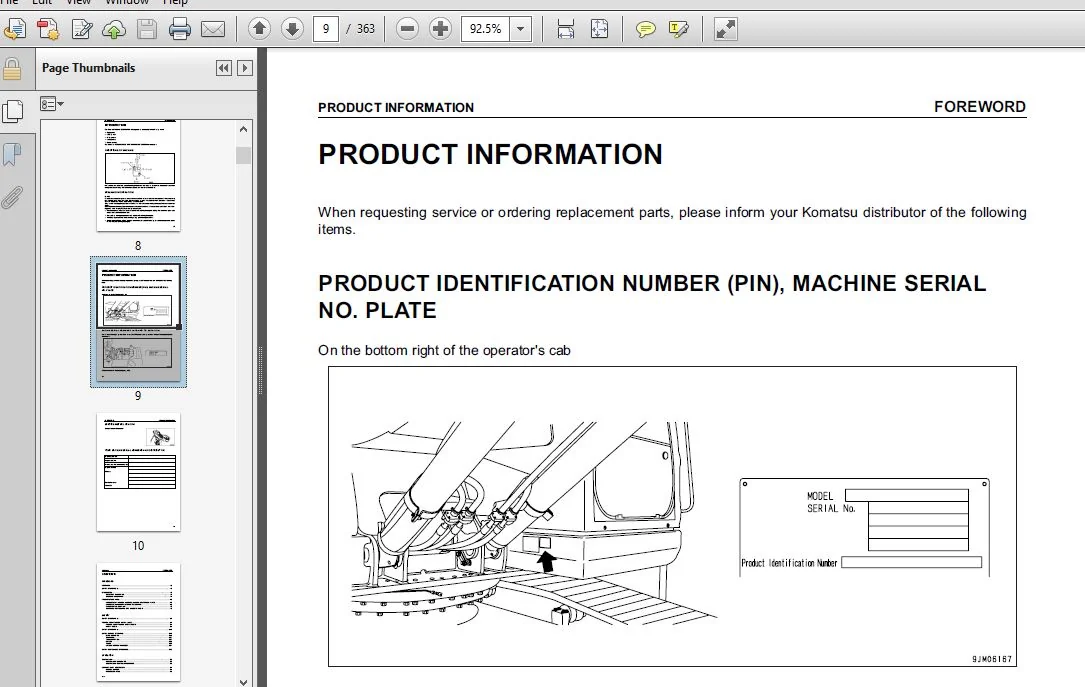Image resolution: width=1085 pixels, height=687 pixels.
Task: Zoom in with the plus button
Action: point(440,28)
